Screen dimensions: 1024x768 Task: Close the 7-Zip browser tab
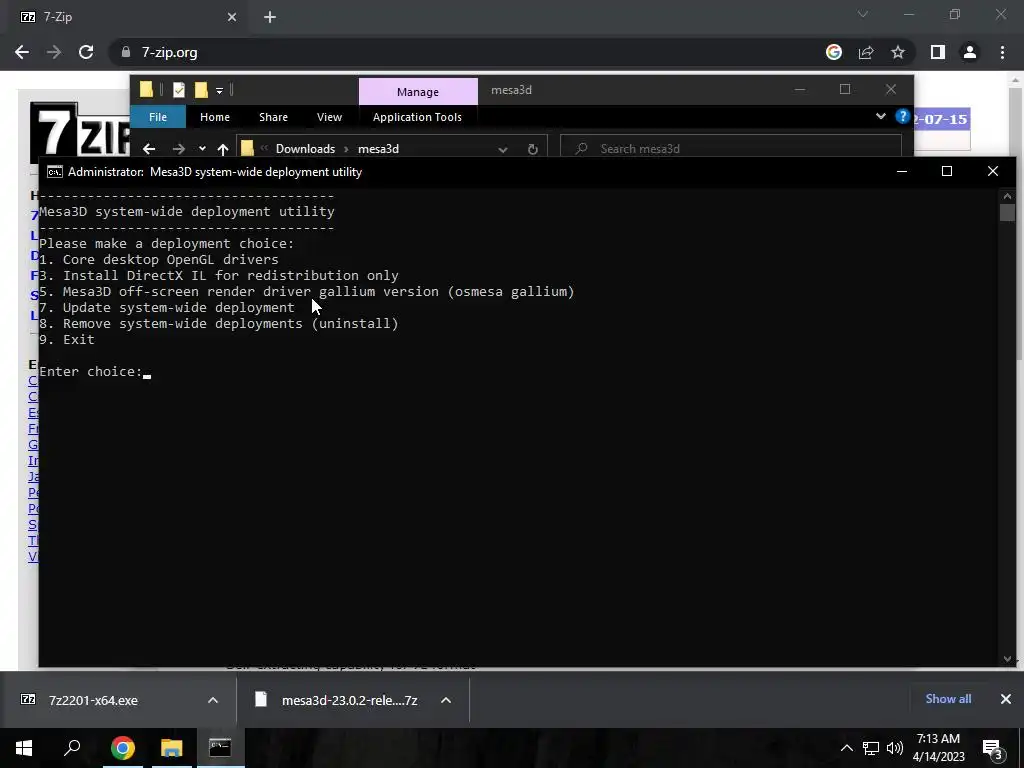coord(232,17)
